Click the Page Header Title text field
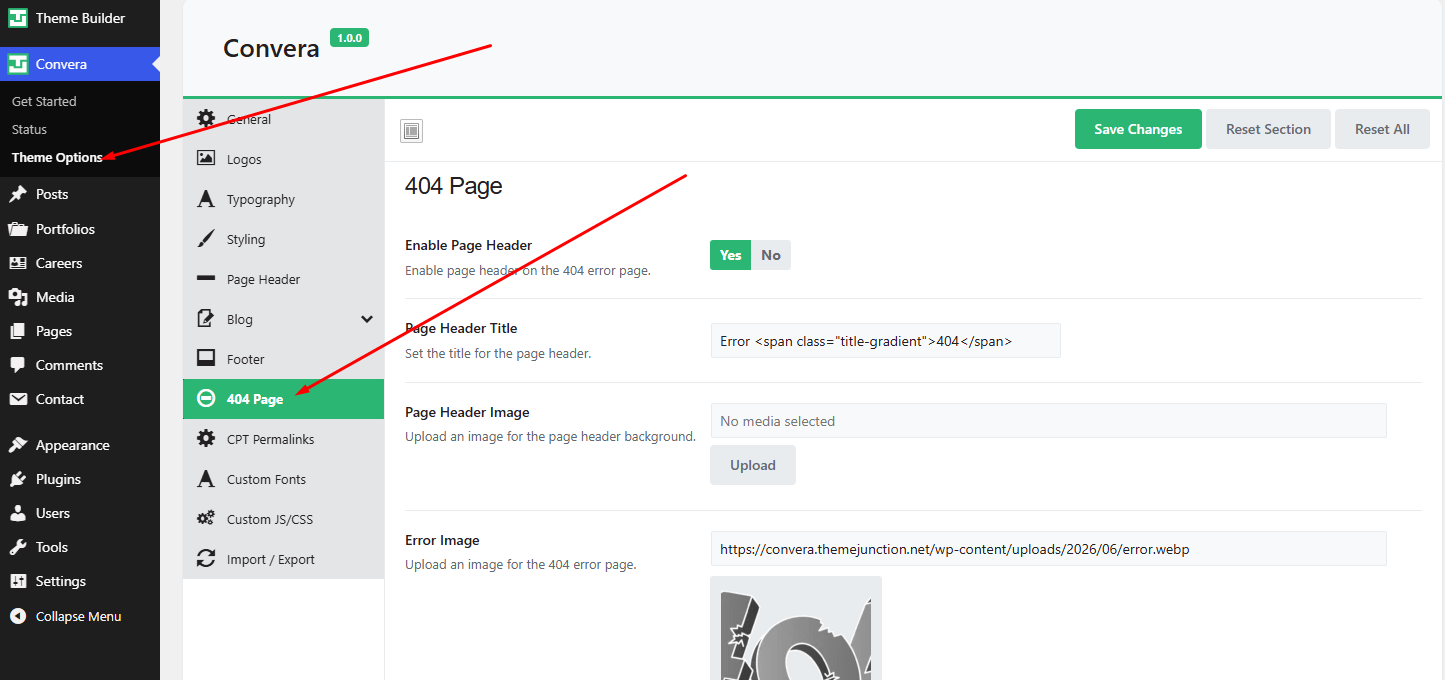This screenshot has height=680, width=1445. click(x=885, y=340)
